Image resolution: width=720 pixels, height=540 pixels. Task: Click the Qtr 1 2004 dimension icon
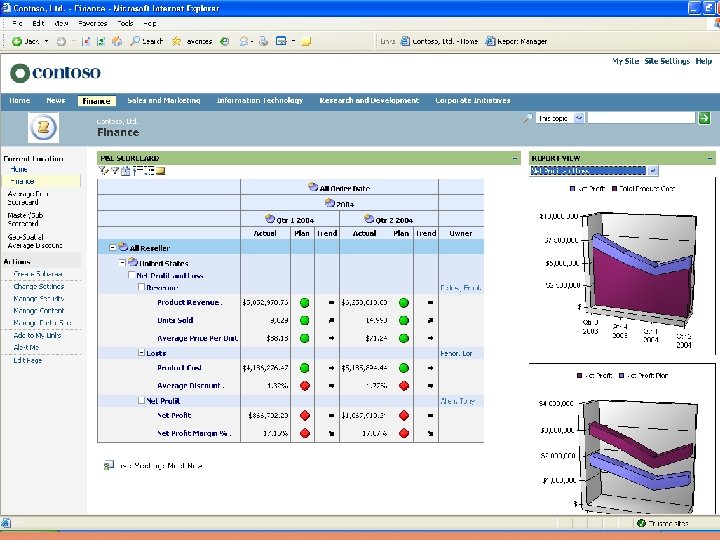click(270, 219)
